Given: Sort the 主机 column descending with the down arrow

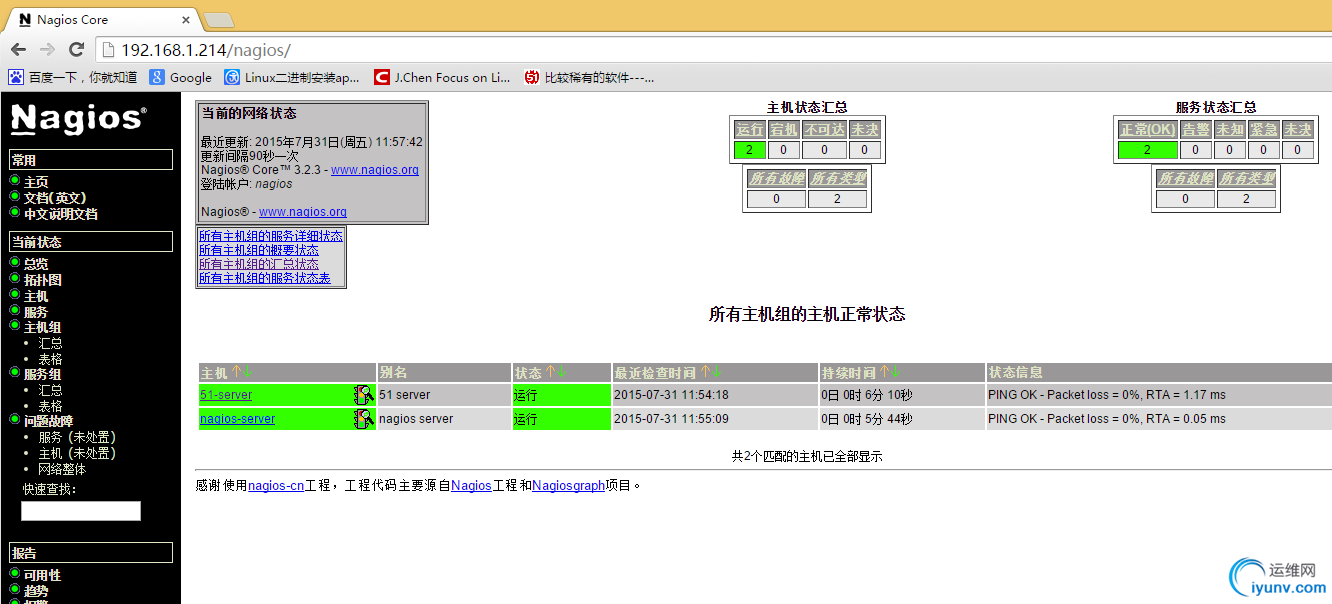Looking at the screenshot, I should [x=246, y=372].
